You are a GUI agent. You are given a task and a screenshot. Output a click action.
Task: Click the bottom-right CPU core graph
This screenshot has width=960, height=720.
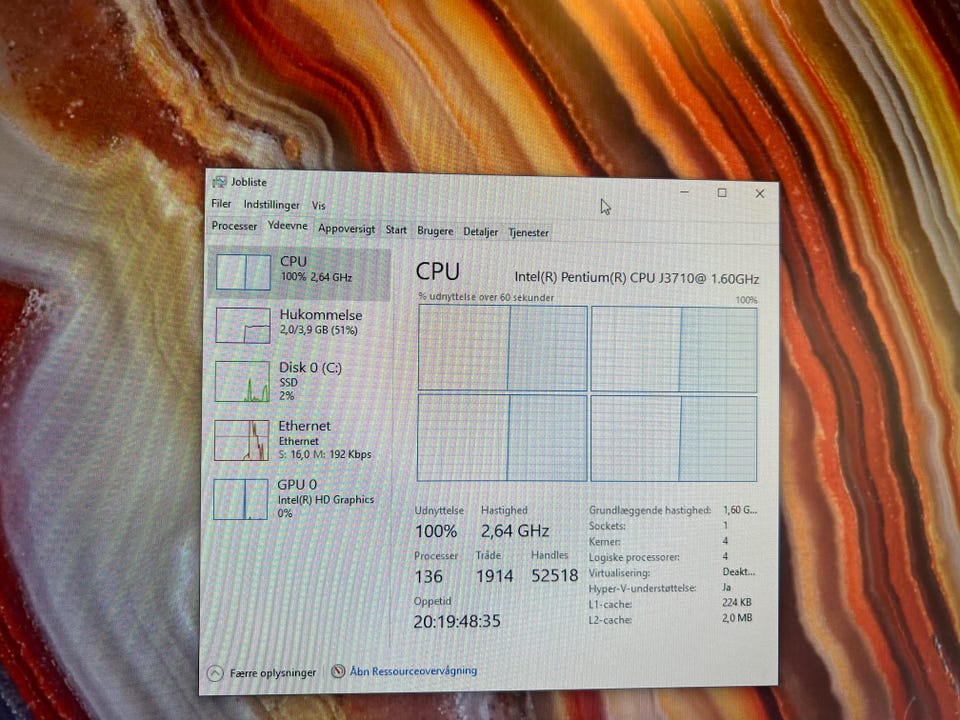(673, 438)
